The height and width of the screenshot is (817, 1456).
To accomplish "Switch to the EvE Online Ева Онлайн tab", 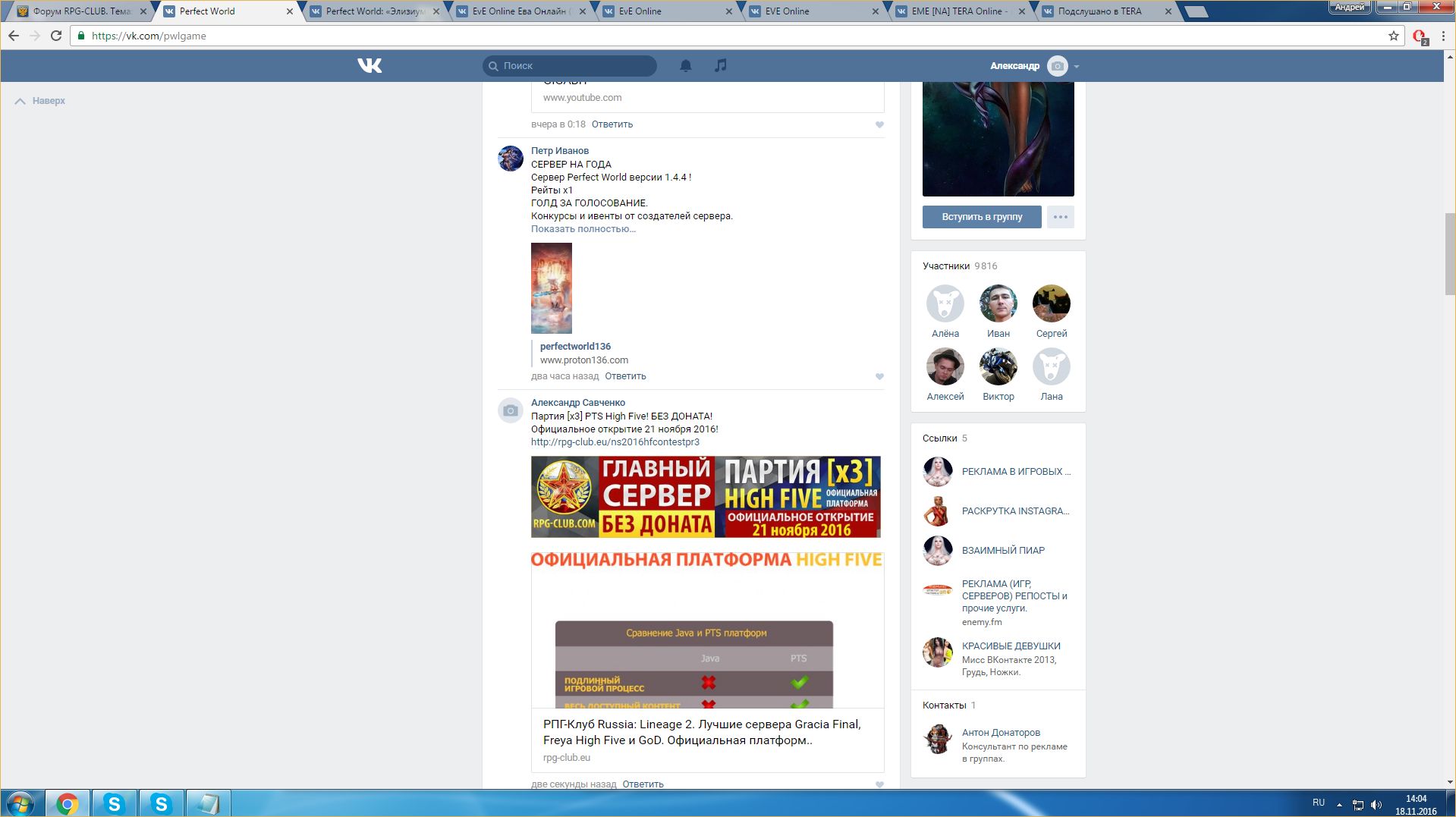I will [520, 11].
